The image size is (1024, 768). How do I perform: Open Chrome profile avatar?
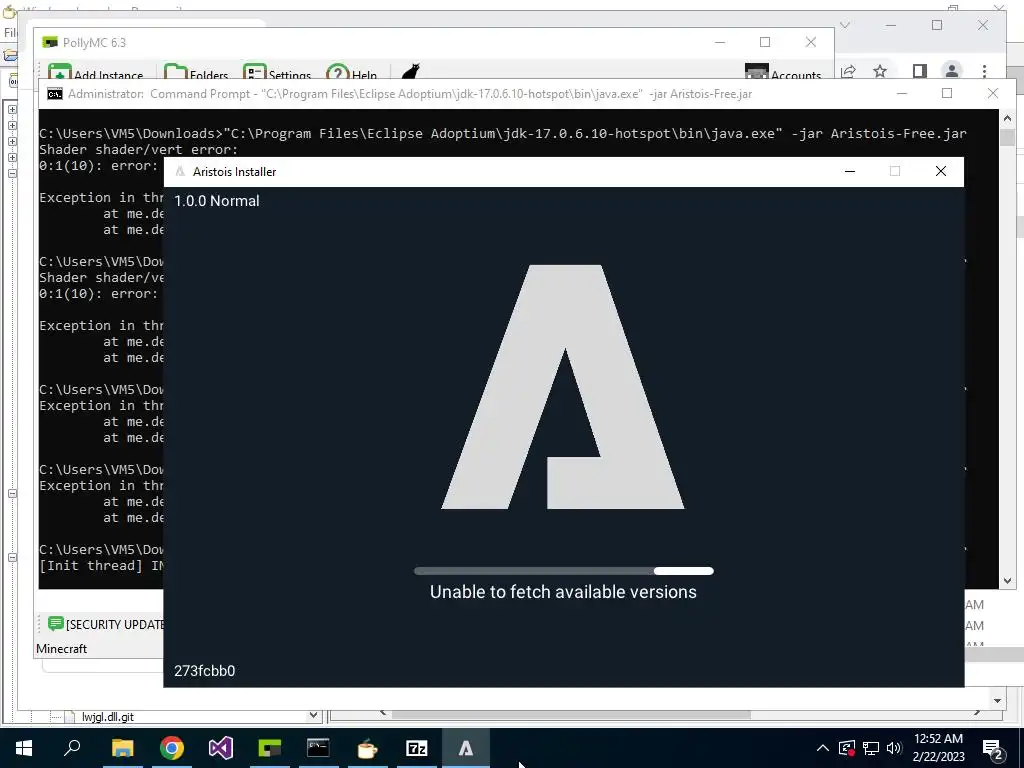tap(952, 71)
